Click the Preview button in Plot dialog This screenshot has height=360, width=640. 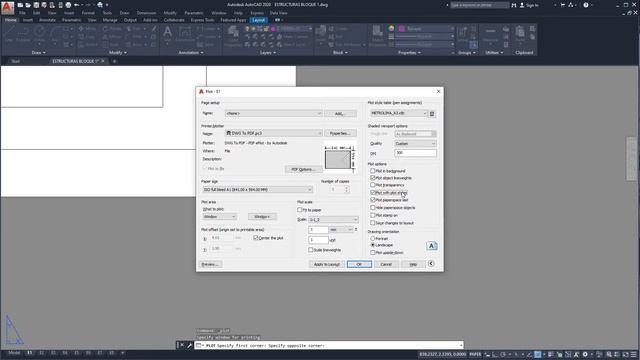[x=211, y=264]
